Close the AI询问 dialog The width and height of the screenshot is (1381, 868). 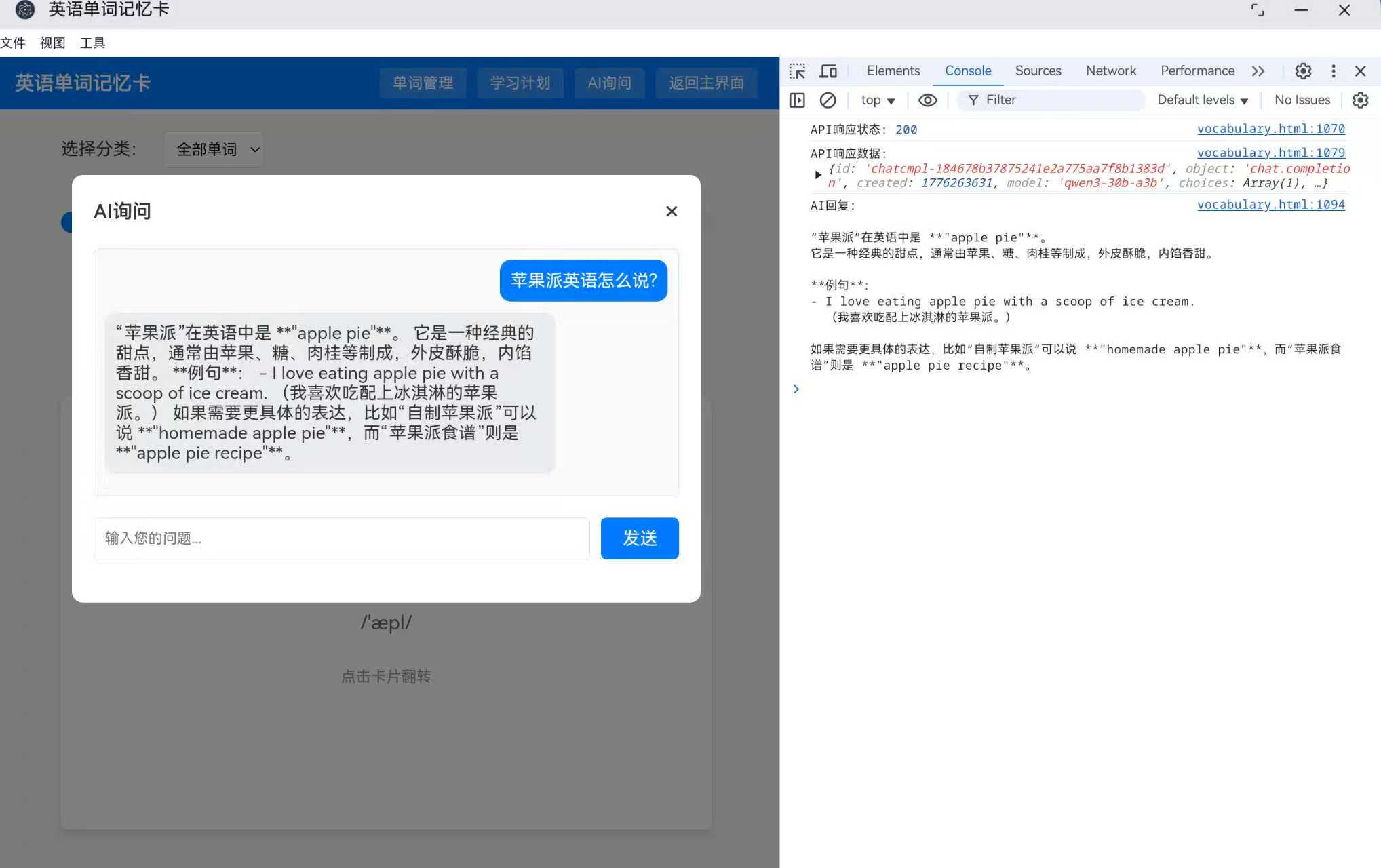click(671, 211)
